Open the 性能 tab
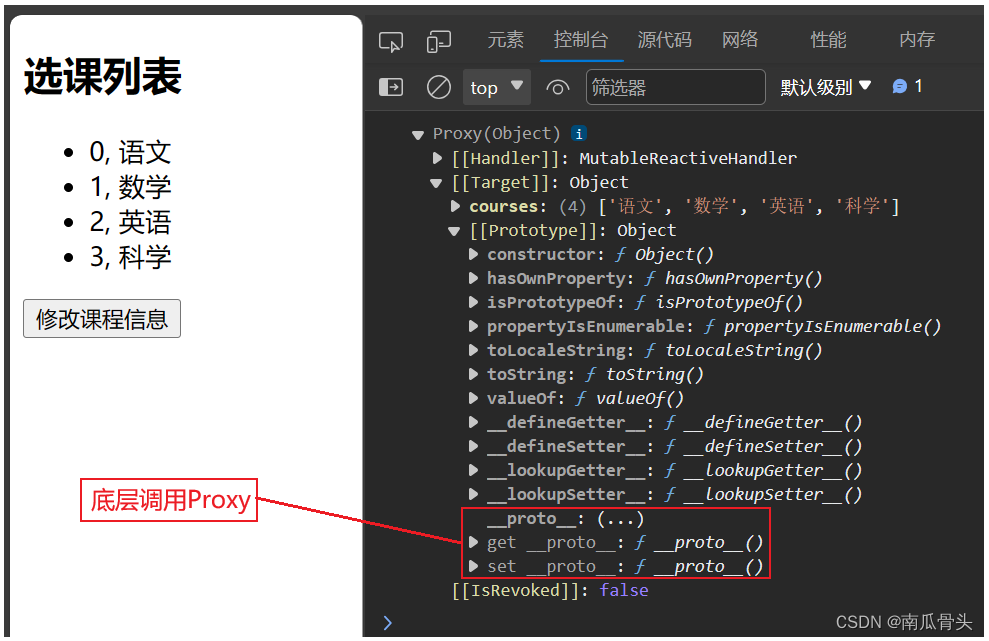This screenshot has height=641, width=989. [828, 40]
